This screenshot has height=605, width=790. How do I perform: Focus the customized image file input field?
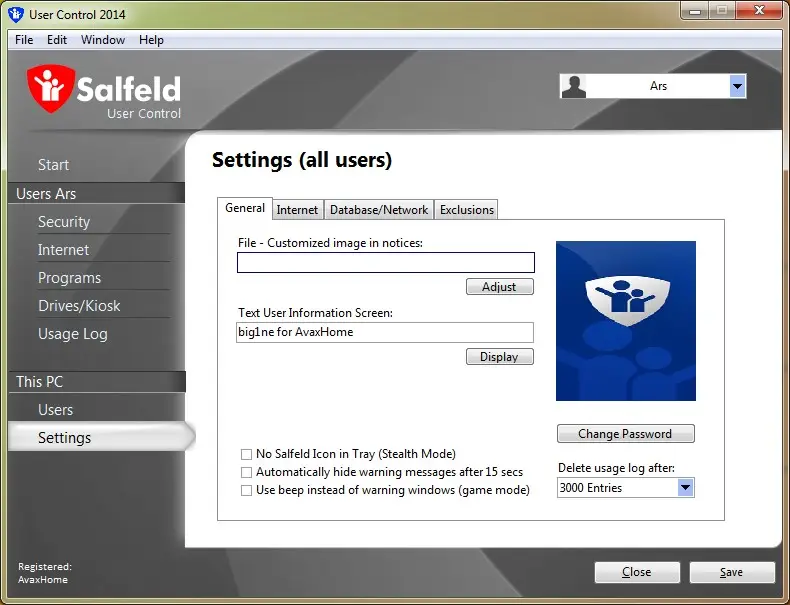(x=385, y=262)
